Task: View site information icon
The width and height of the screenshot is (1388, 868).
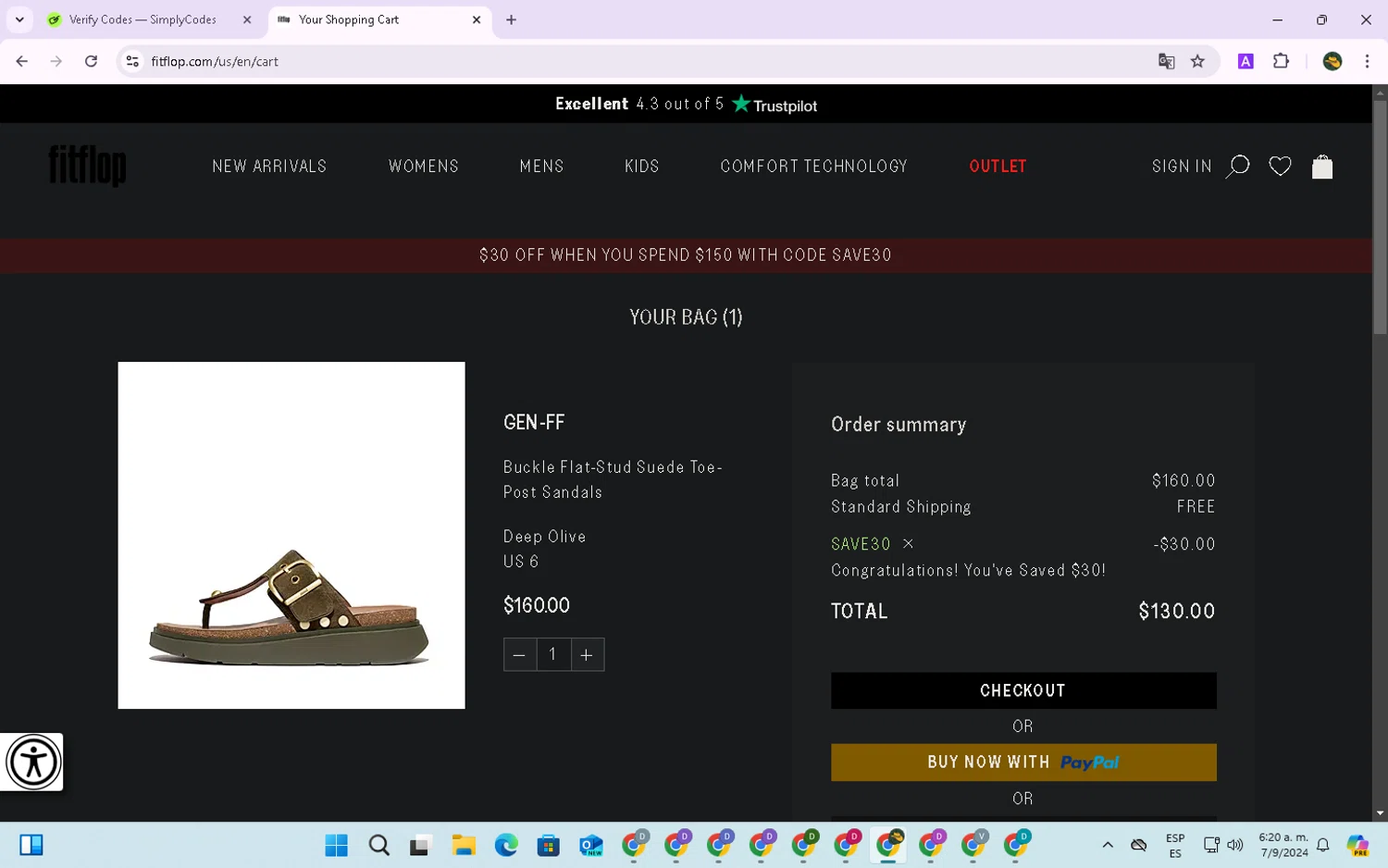Action: tap(132, 61)
